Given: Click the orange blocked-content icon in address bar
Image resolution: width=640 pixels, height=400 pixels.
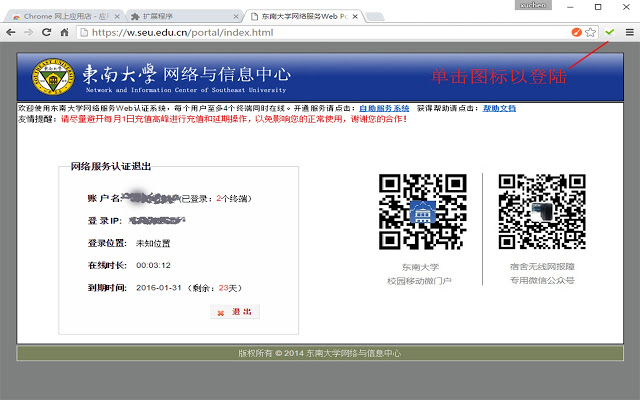Looking at the screenshot, I should (x=576, y=32).
